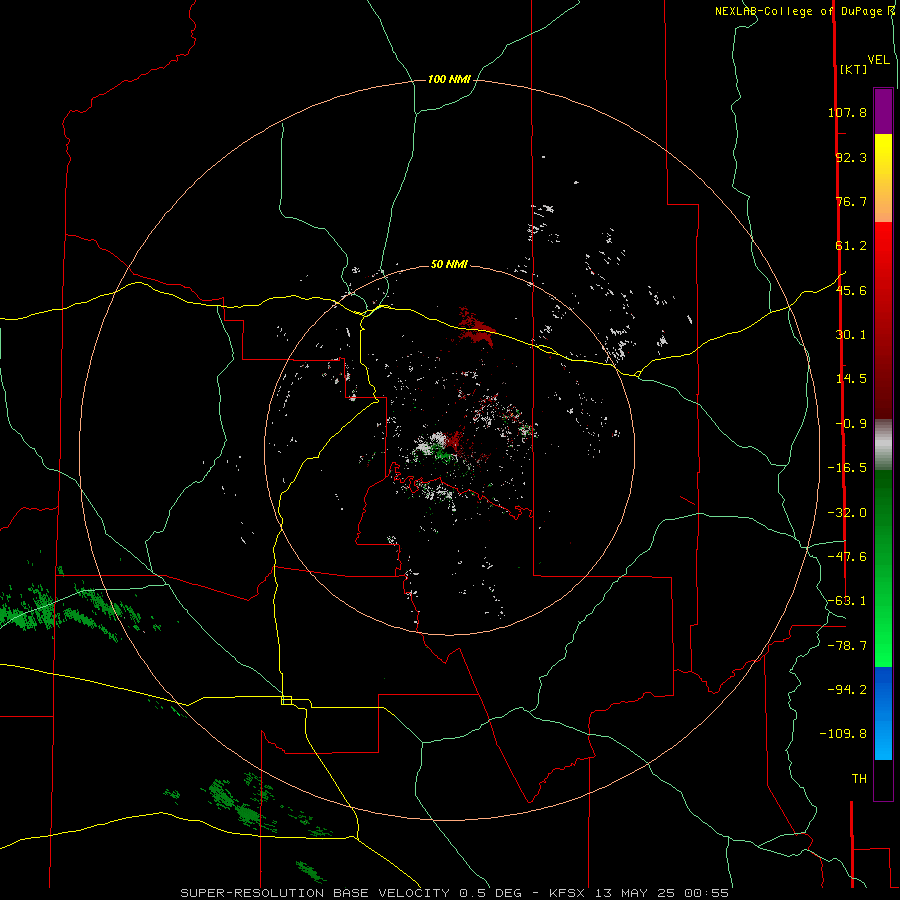Click the -78.7 scale value
The height and width of the screenshot is (900, 900).
pyautogui.click(x=847, y=646)
